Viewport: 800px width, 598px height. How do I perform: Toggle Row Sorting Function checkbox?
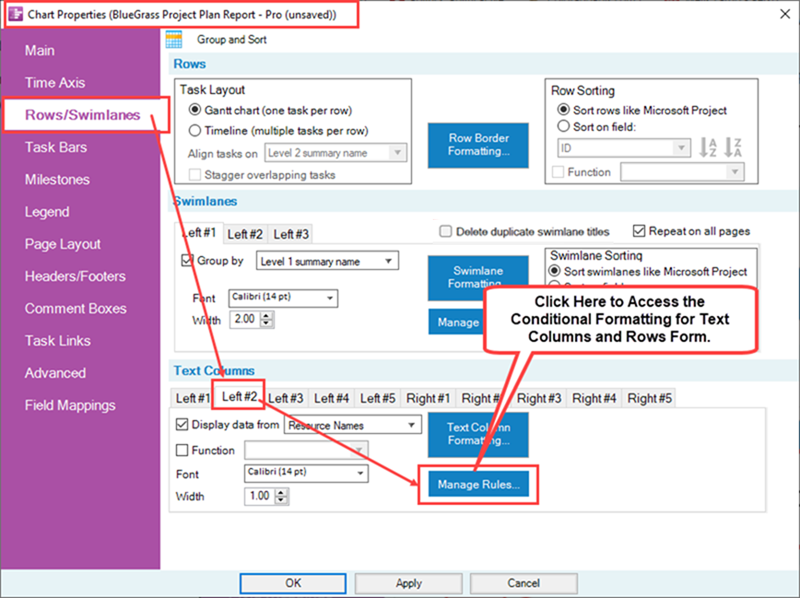(558, 172)
